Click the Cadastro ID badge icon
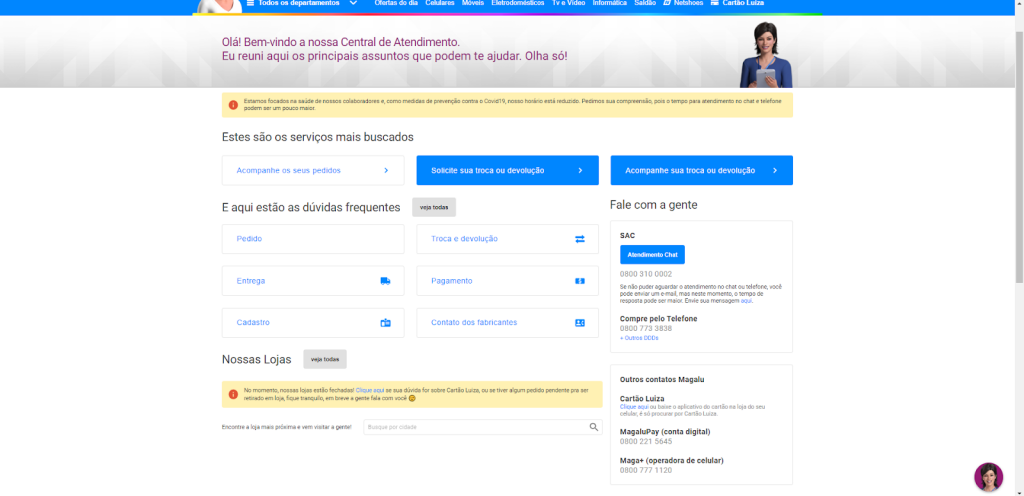The height and width of the screenshot is (496, 1024). click(385, 322)
